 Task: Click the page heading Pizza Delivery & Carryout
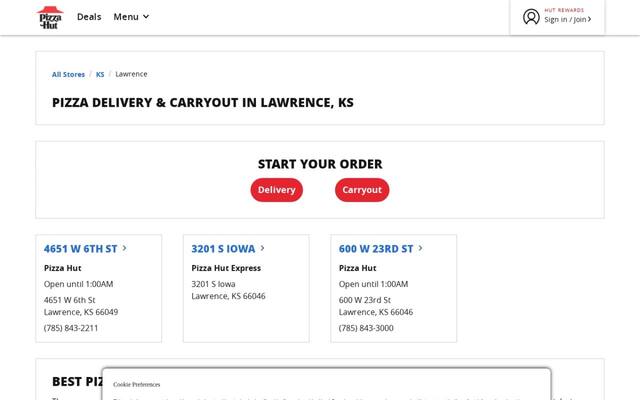(203, 102)
